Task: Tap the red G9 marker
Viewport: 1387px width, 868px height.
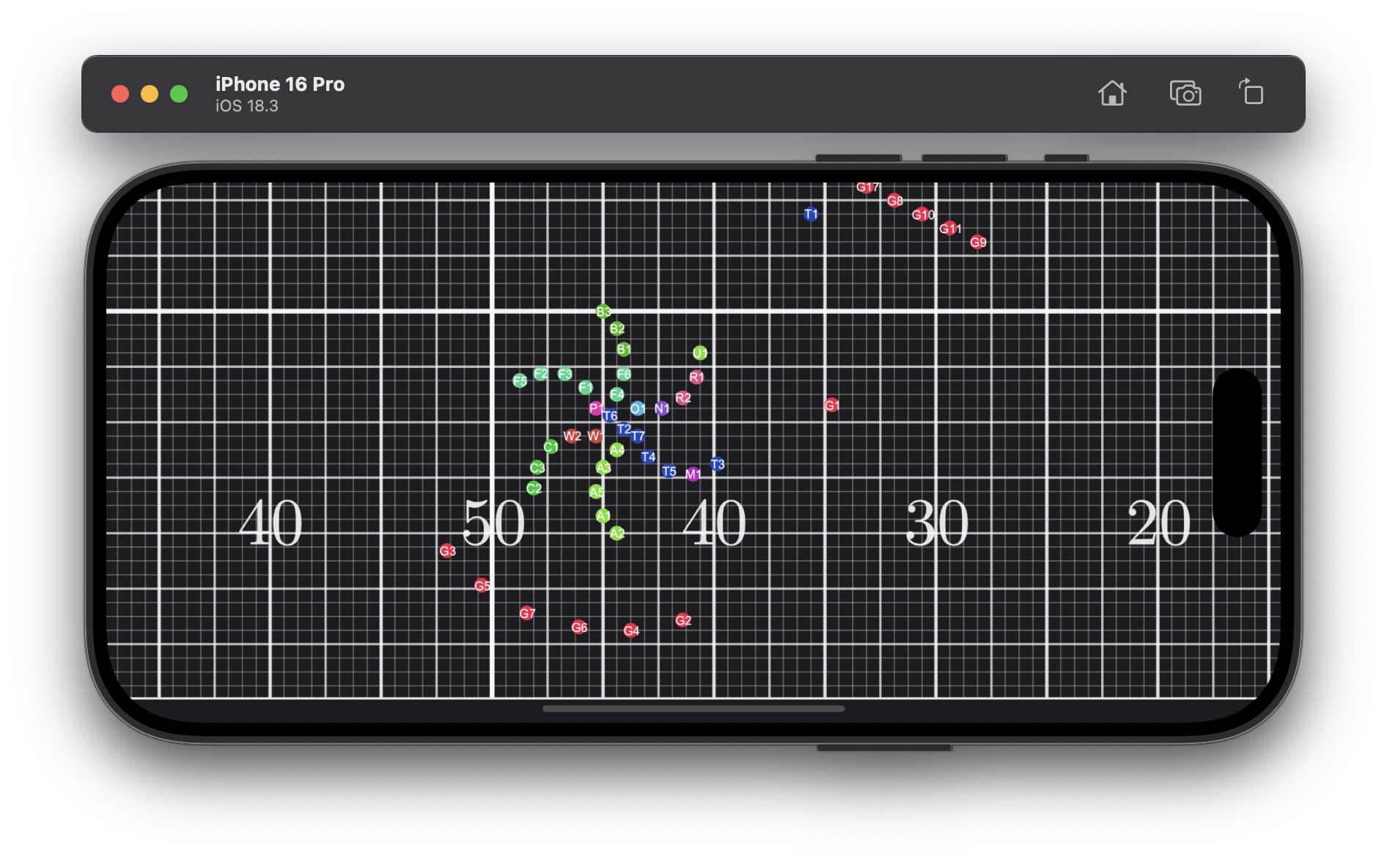Action: [977, 242]
